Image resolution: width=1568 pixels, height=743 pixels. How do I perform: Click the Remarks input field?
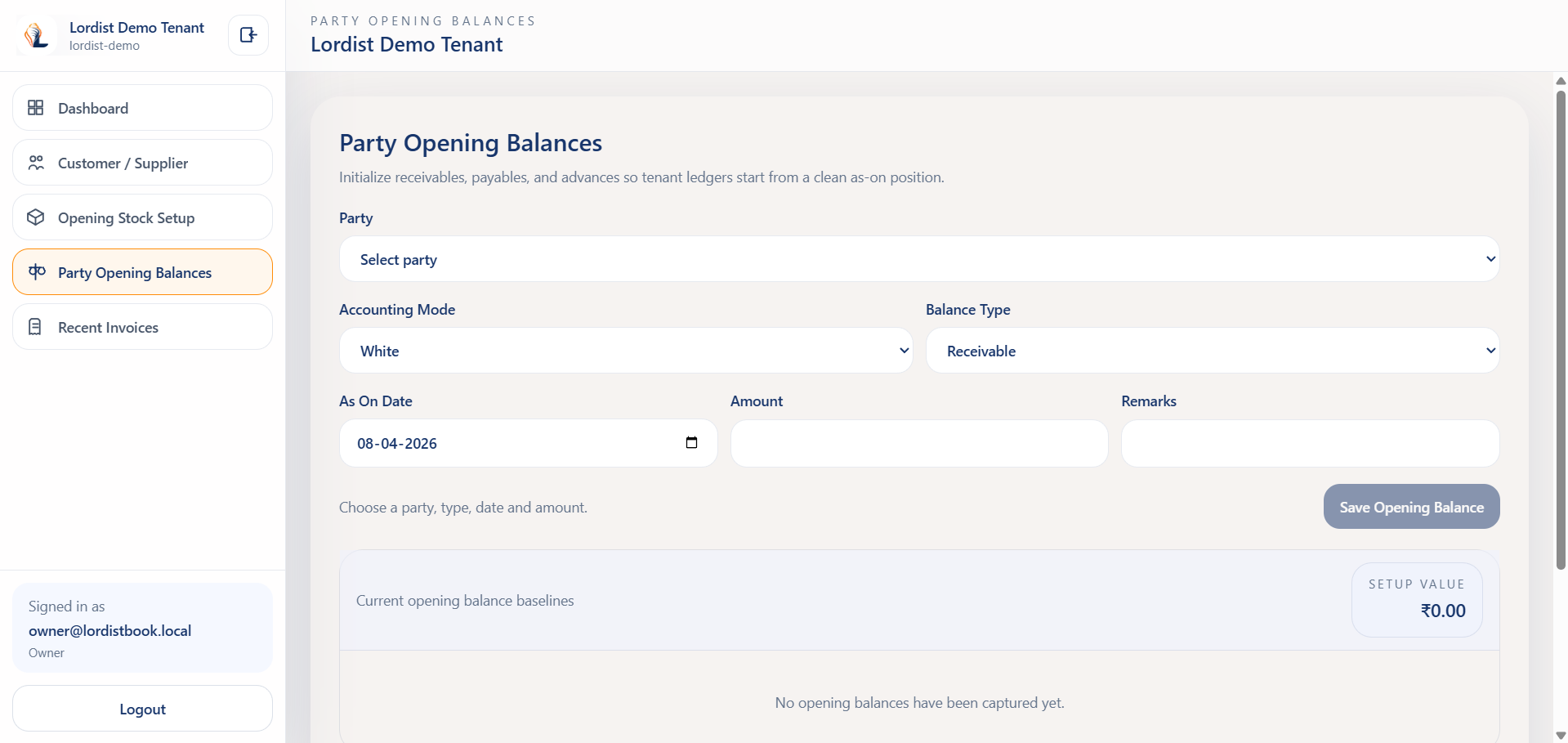point(1310,443)
